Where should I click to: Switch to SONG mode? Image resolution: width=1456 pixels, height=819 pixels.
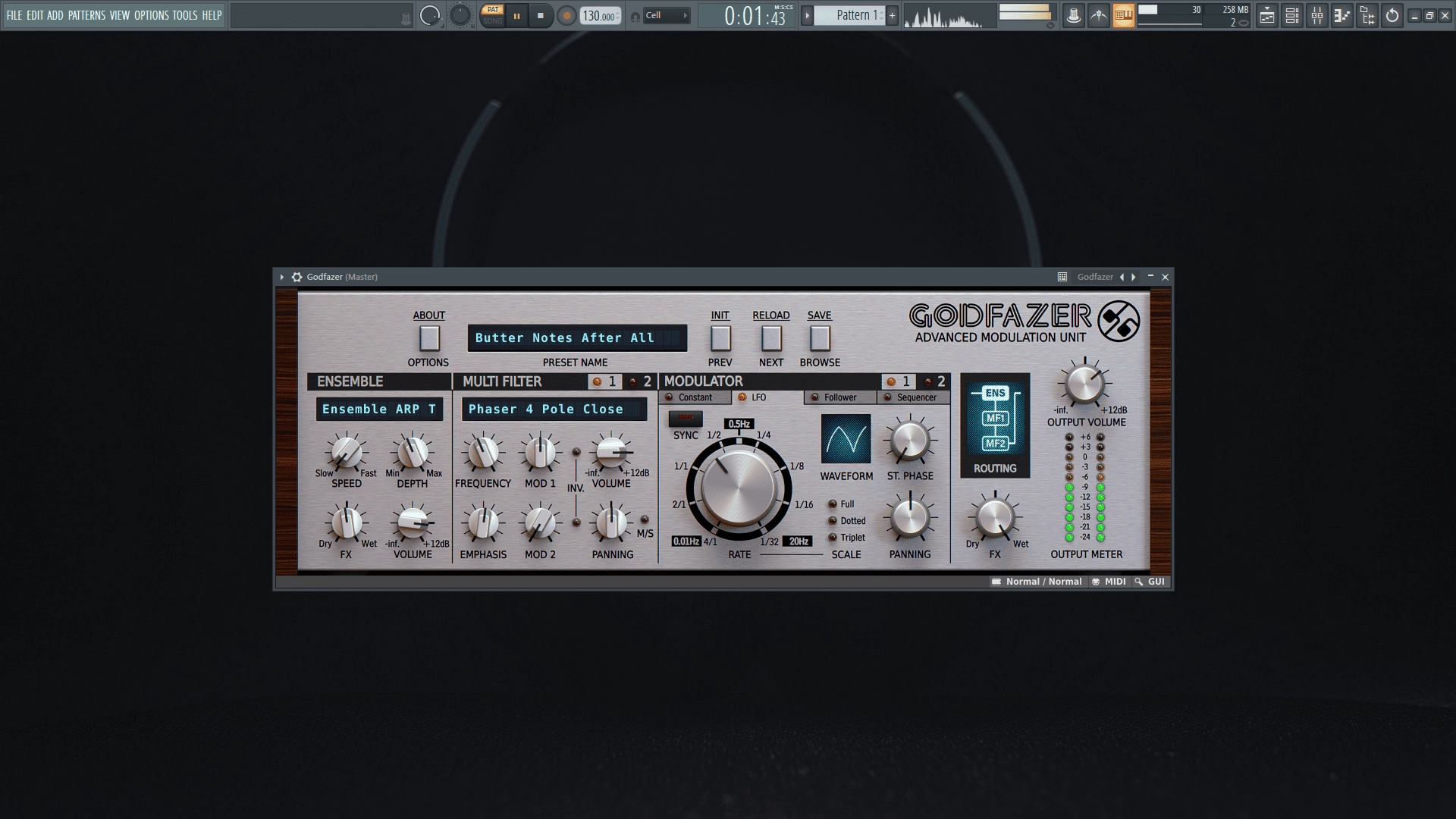click(493, 21)
